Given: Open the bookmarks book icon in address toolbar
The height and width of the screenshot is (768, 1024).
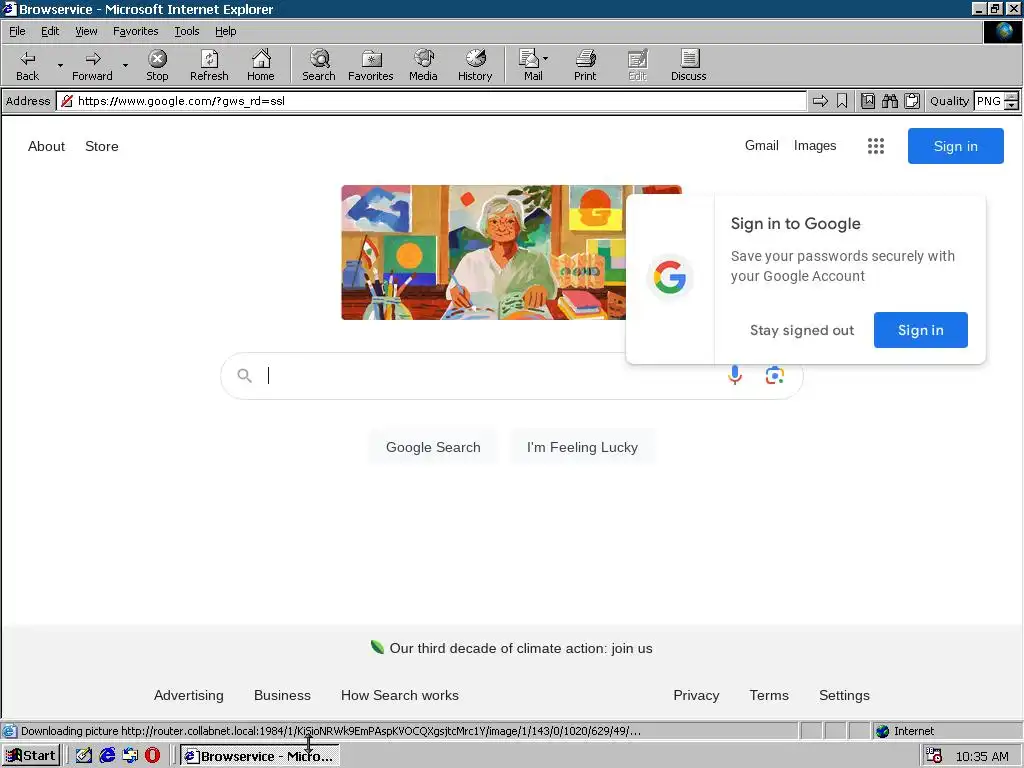Looking at the screenshot, I should pyautogui.click(x=868, y=101).
